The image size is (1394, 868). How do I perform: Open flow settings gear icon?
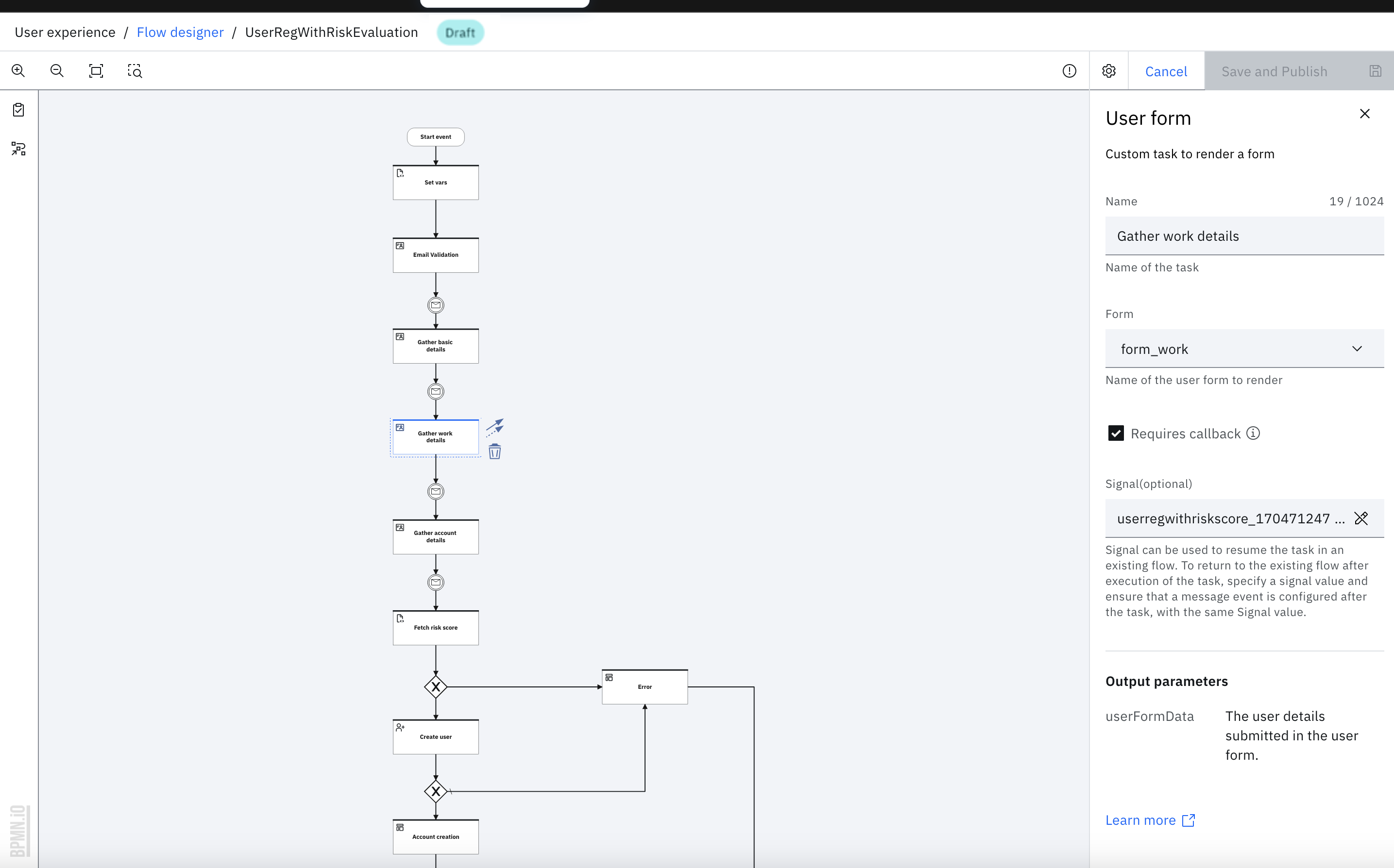pos(1108,70)
